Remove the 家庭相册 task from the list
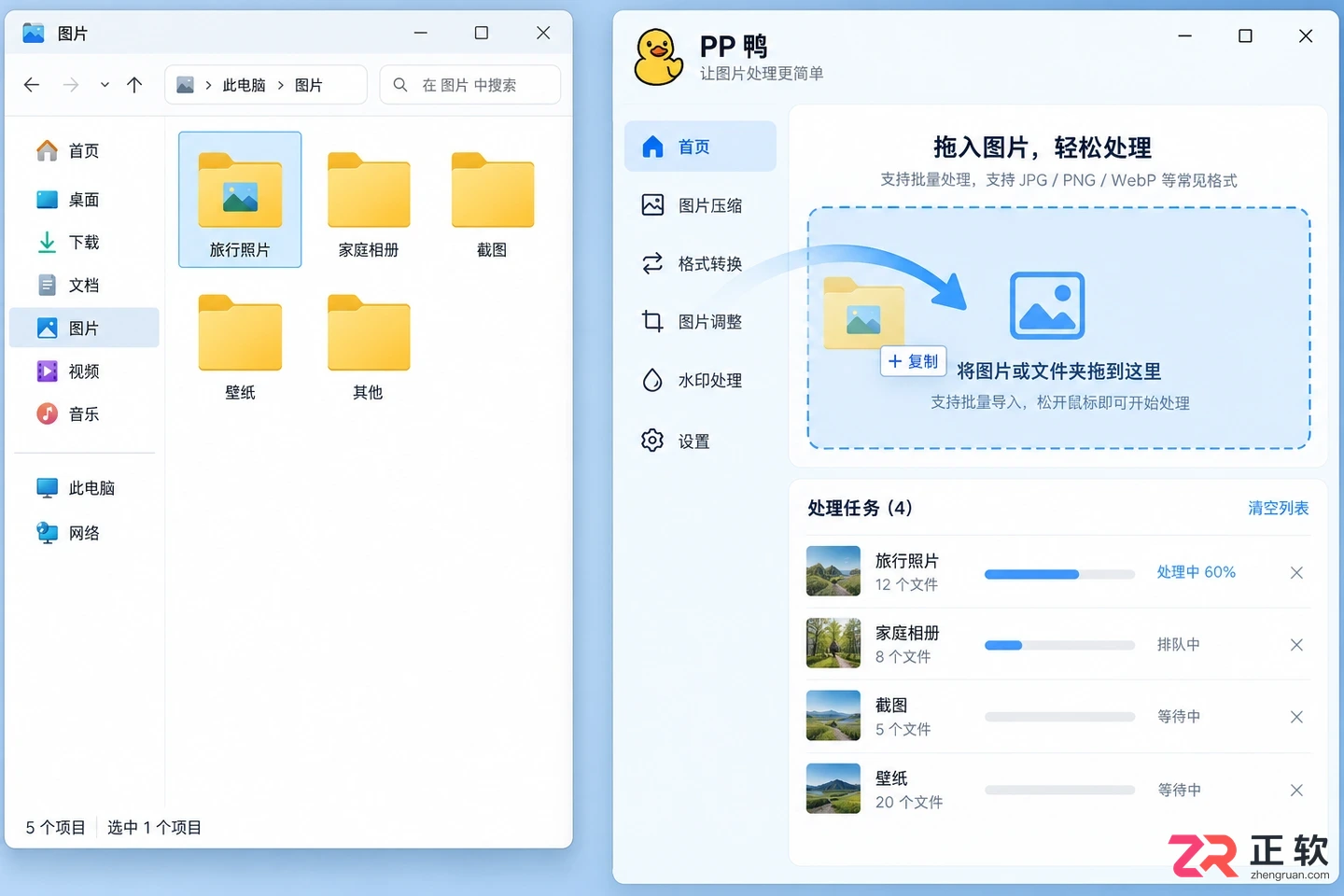Screen dimensions: 1344x896 click(x=1296, y=645)
